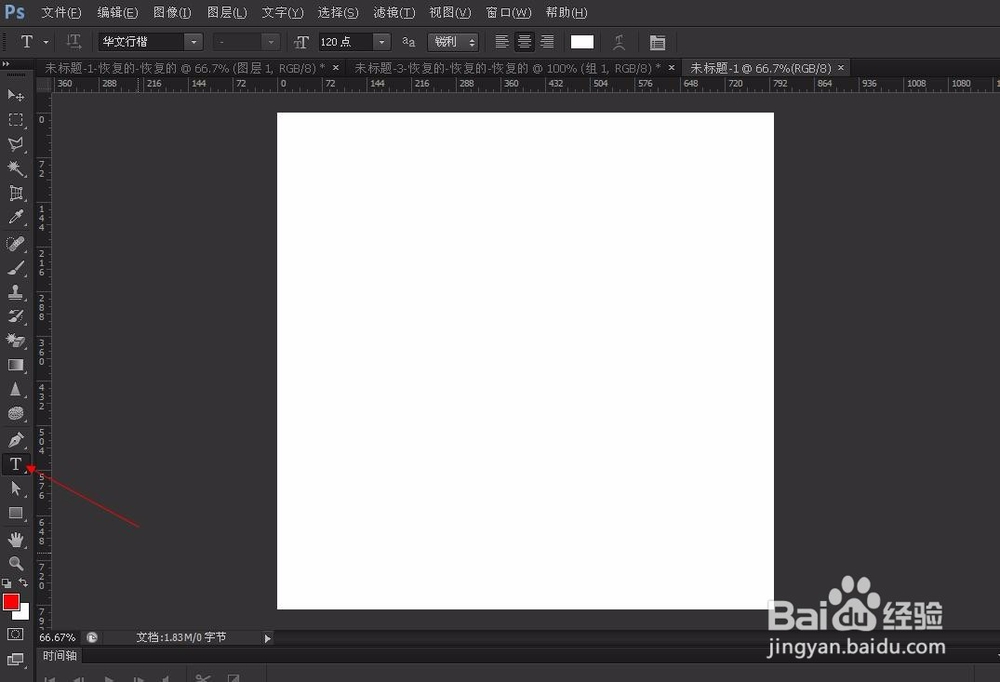Center align the text
The width and height of the screenshot is (1000, 682).
(524, 42)
